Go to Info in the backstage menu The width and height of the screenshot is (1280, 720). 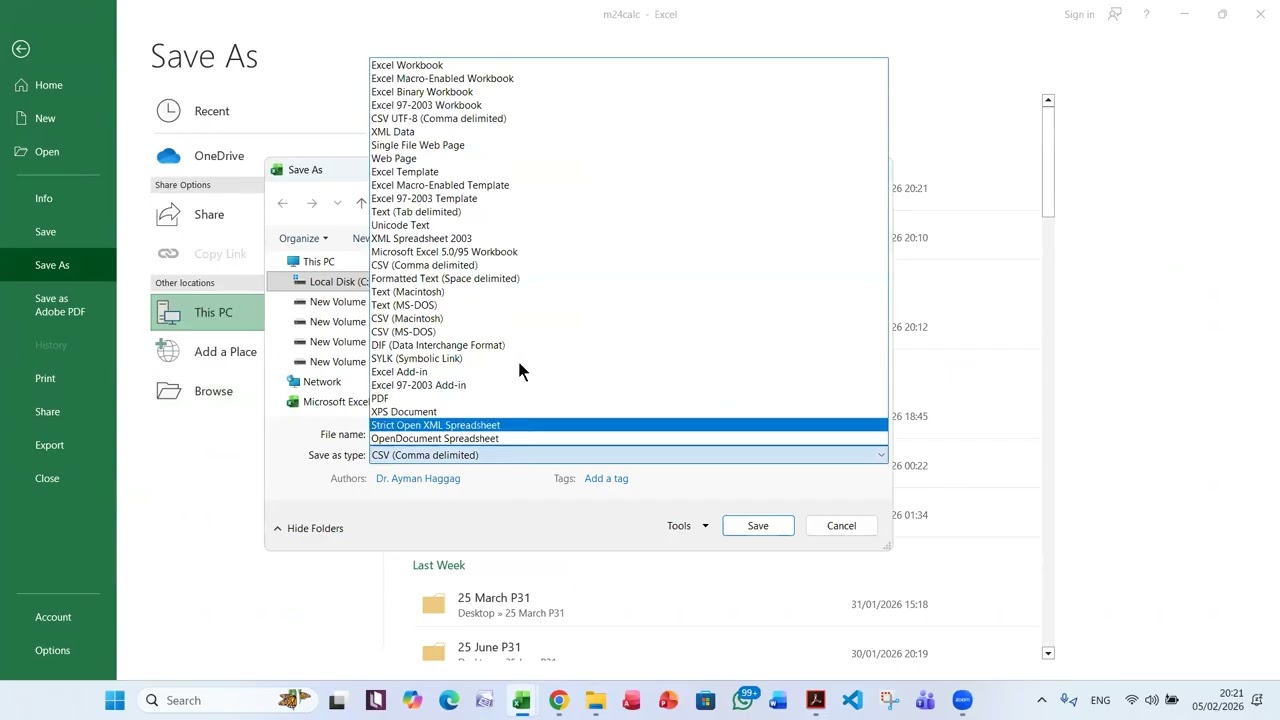(44, 198)
